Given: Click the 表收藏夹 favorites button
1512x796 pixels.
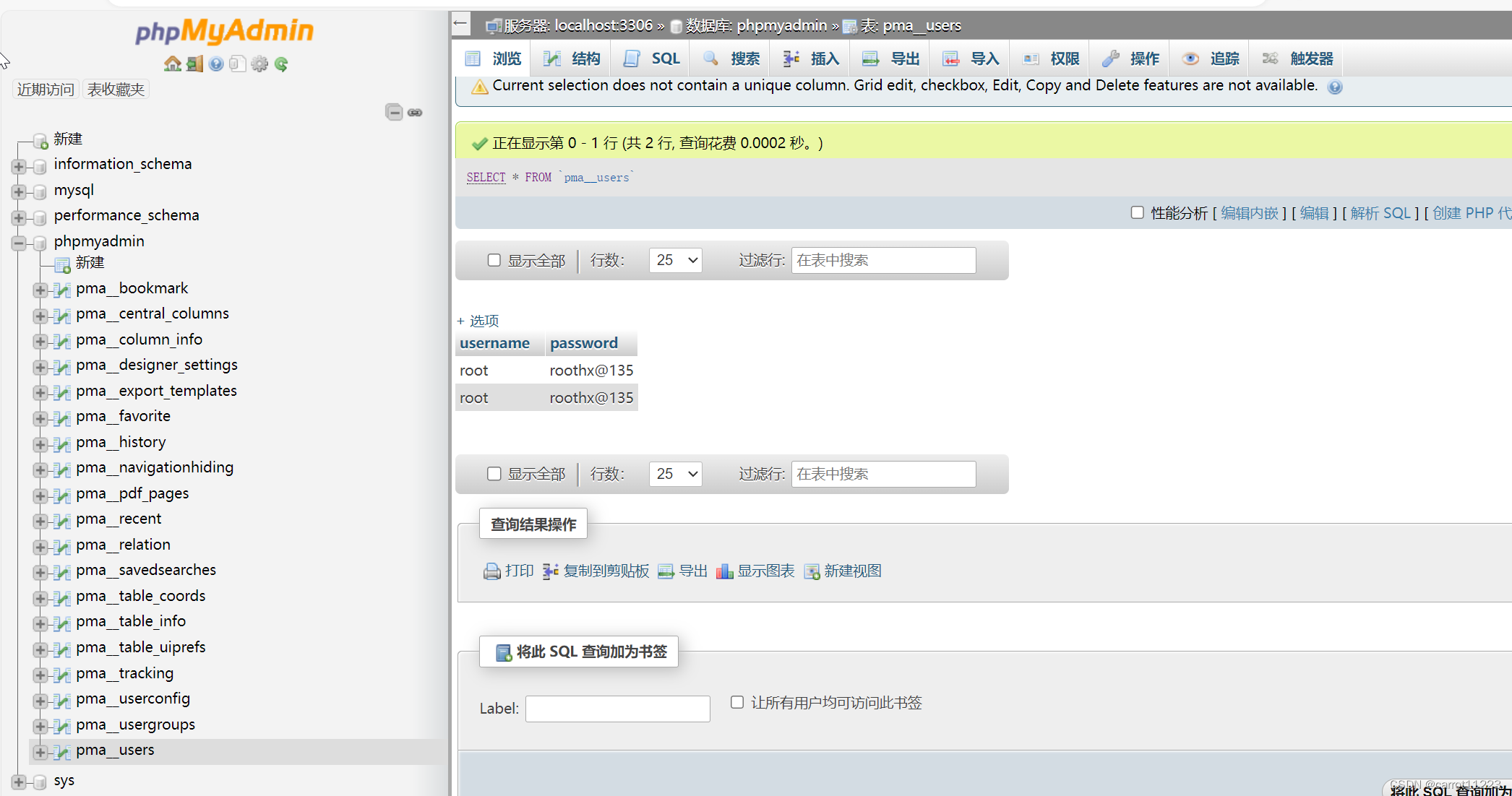Looking at the screenshot, I should [116, 90].
